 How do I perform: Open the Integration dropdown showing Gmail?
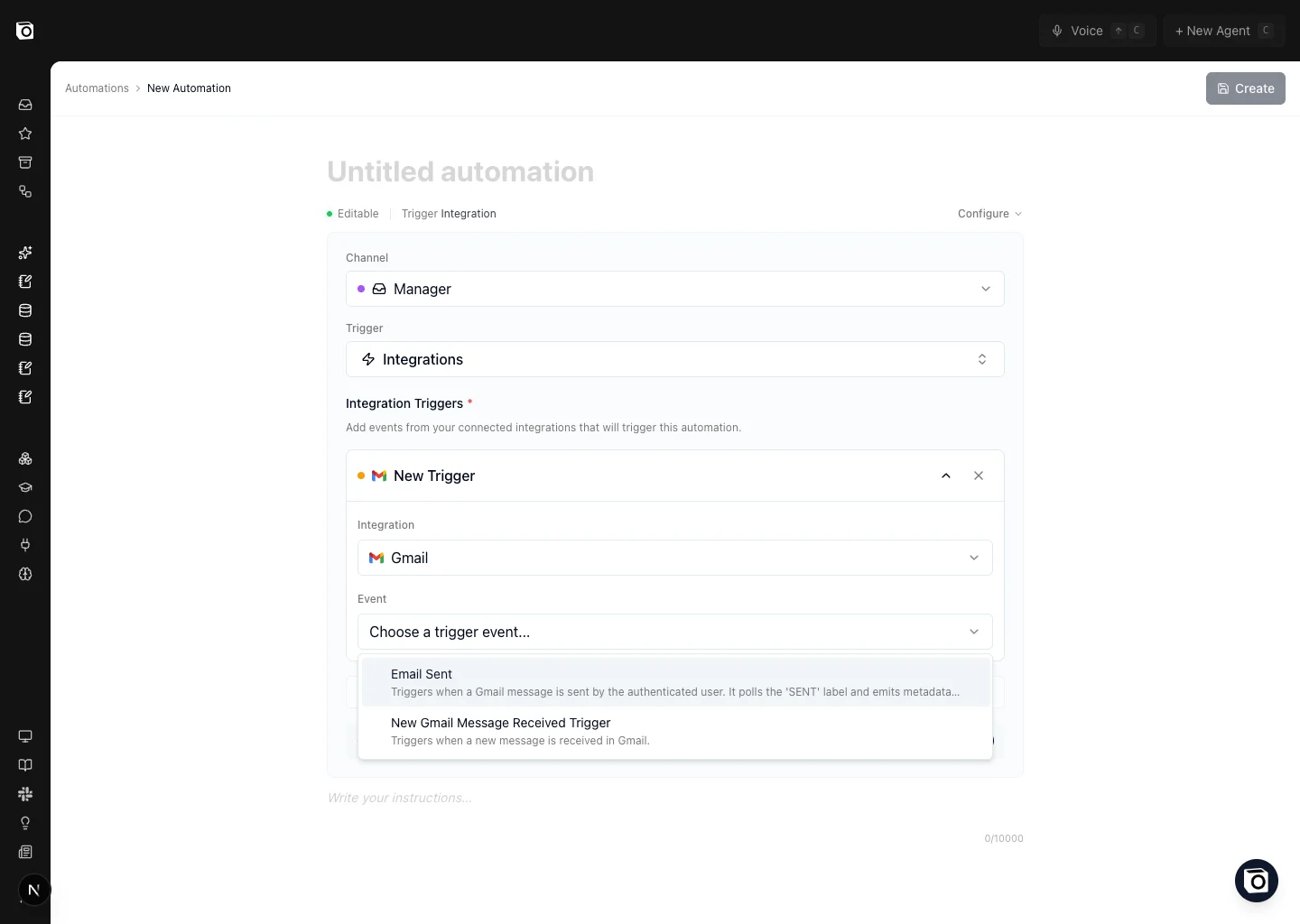click(x=675, y=558)
